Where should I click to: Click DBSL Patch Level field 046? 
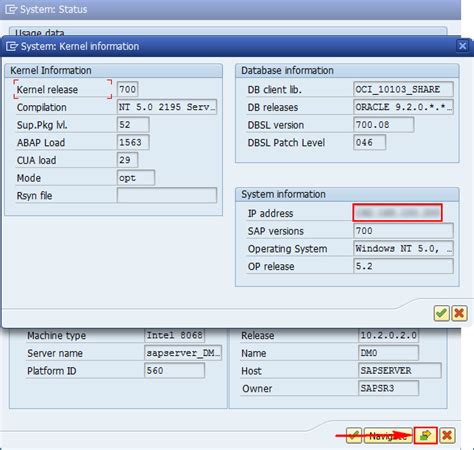click(x=369, y=142)
